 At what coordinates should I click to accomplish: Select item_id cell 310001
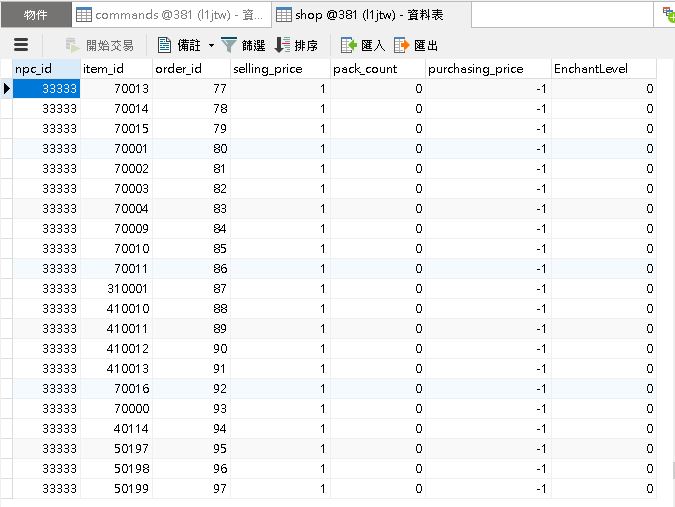(116, 288)
